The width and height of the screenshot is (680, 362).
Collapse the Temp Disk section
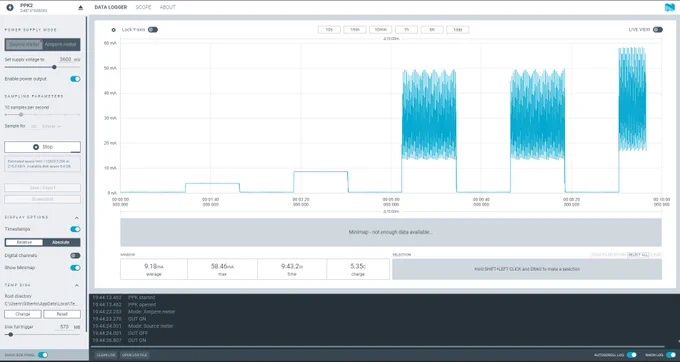(77, 285)
